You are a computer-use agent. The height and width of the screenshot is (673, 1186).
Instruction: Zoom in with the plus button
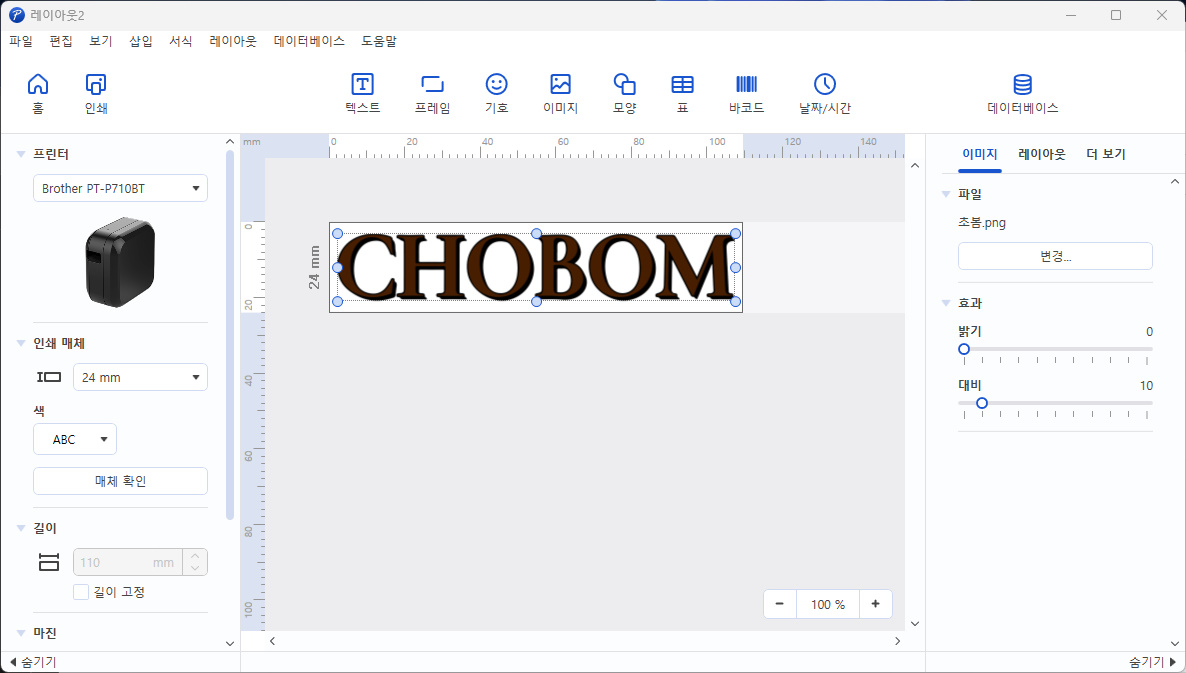[876, 604]
